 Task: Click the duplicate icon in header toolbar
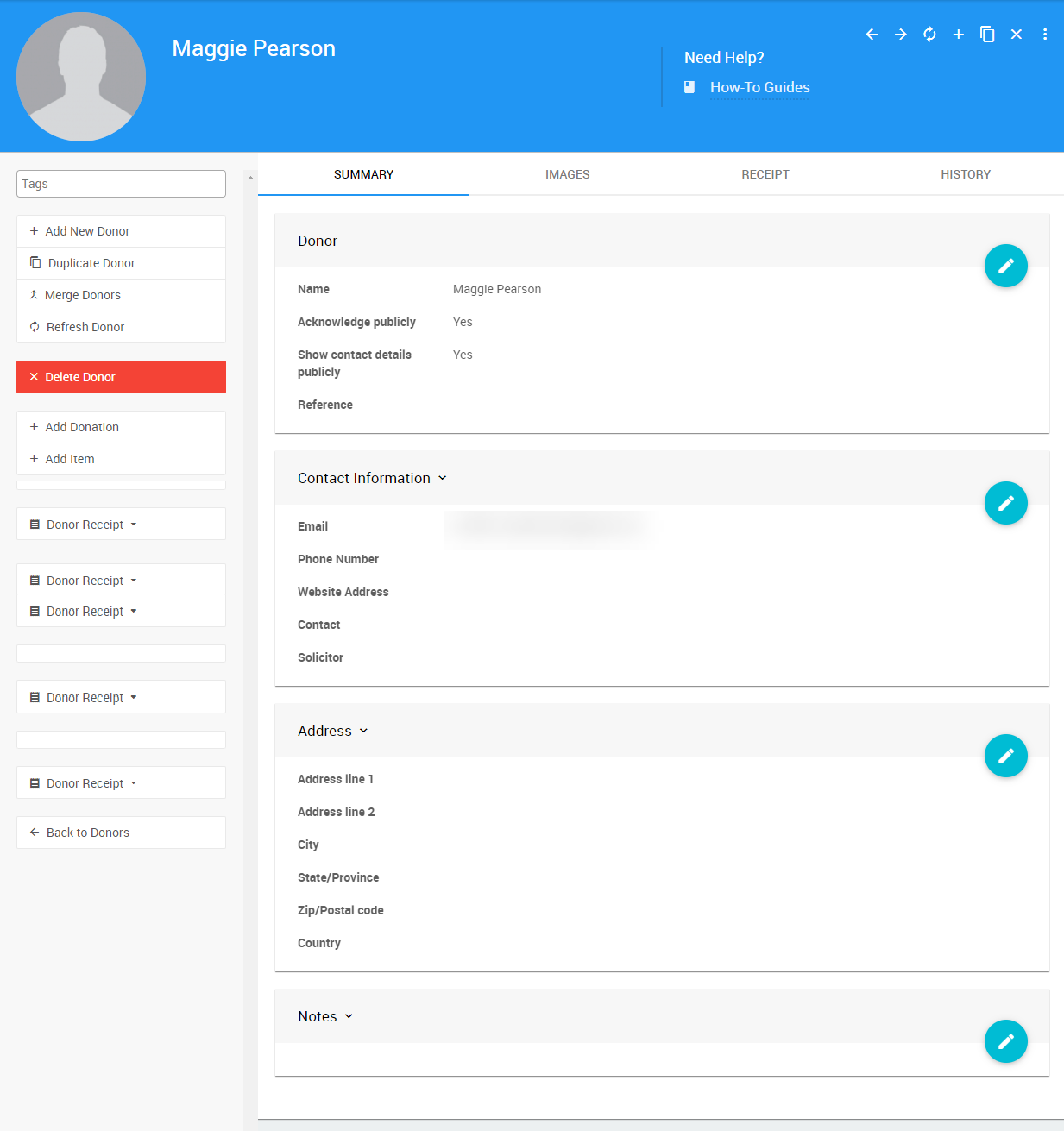987,35
